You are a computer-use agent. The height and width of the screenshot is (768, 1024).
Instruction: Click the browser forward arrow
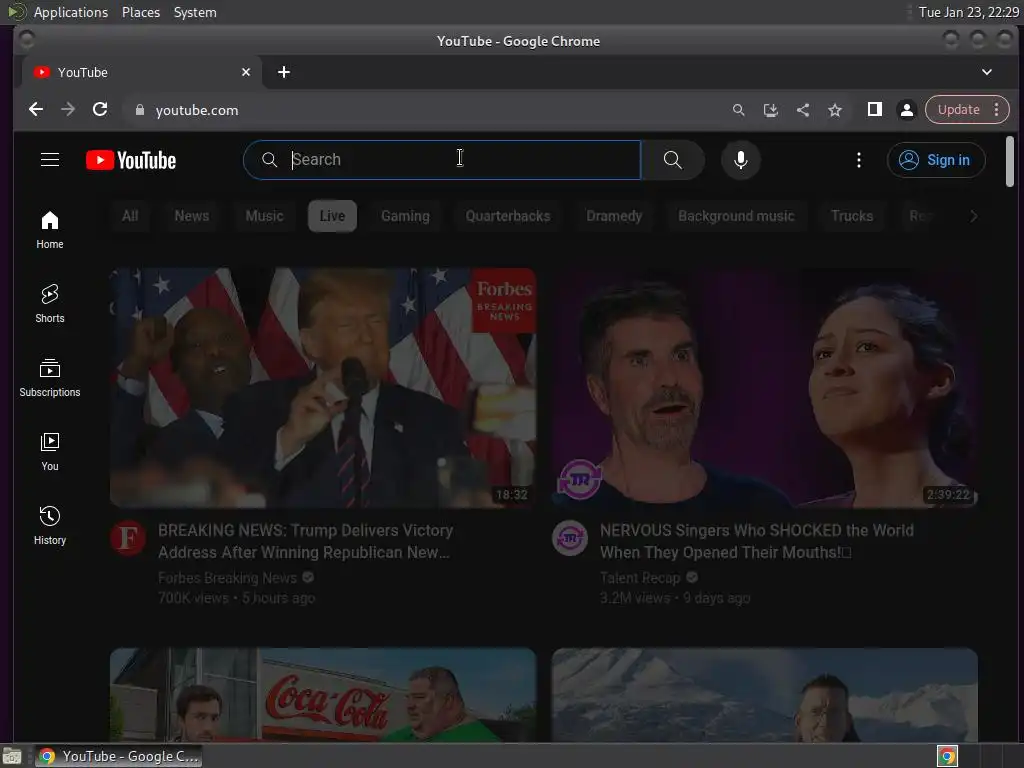68,110
